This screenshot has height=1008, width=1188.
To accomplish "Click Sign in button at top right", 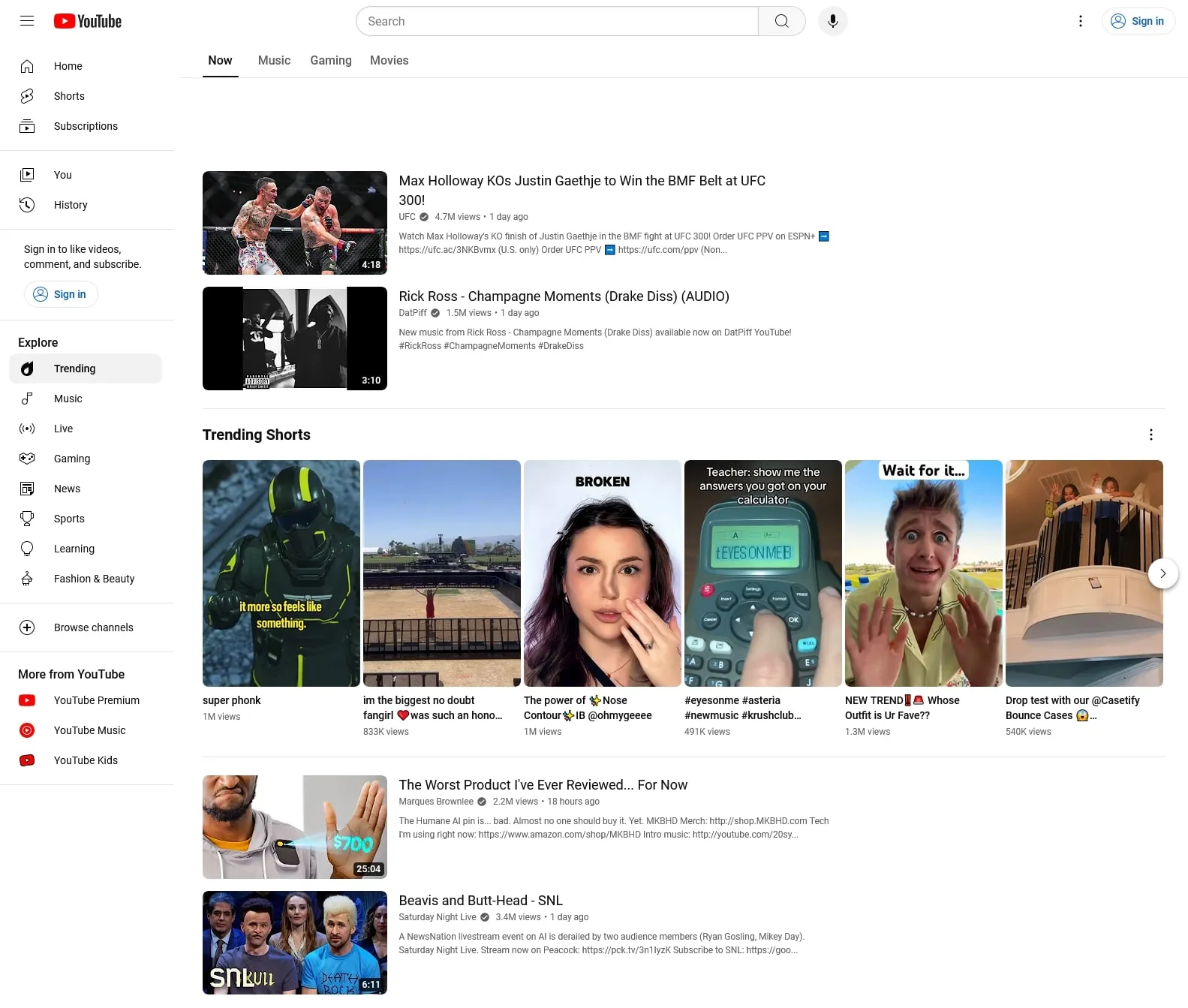I will [1138, 21].
